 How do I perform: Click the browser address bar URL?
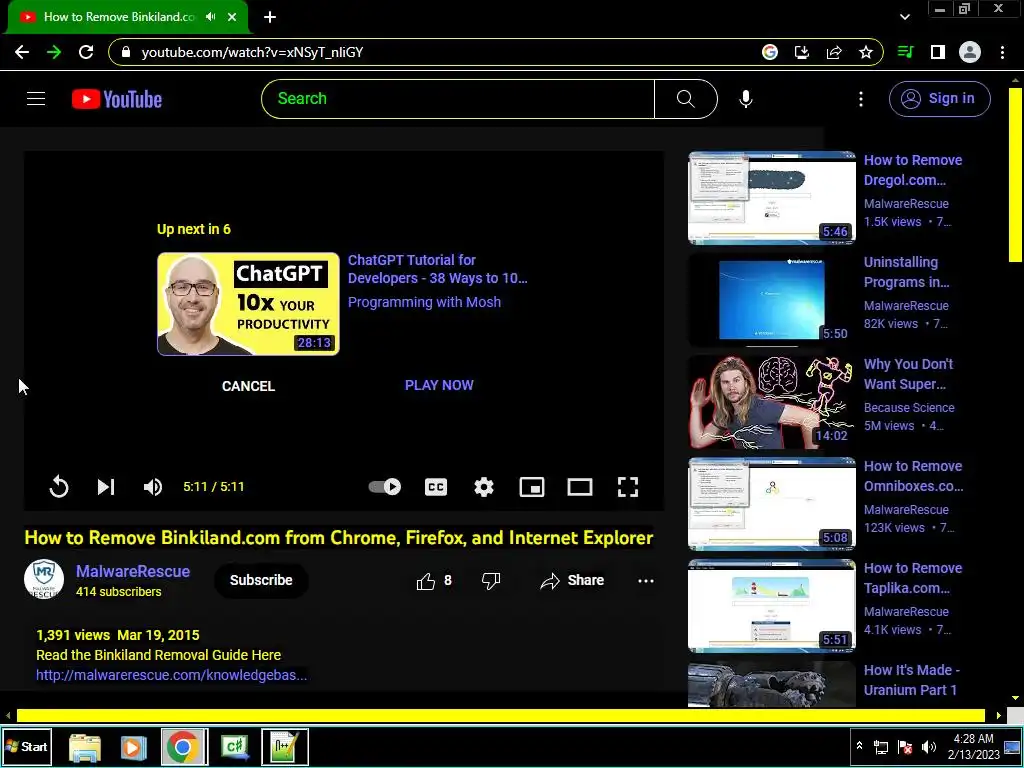tap(252, 52)
